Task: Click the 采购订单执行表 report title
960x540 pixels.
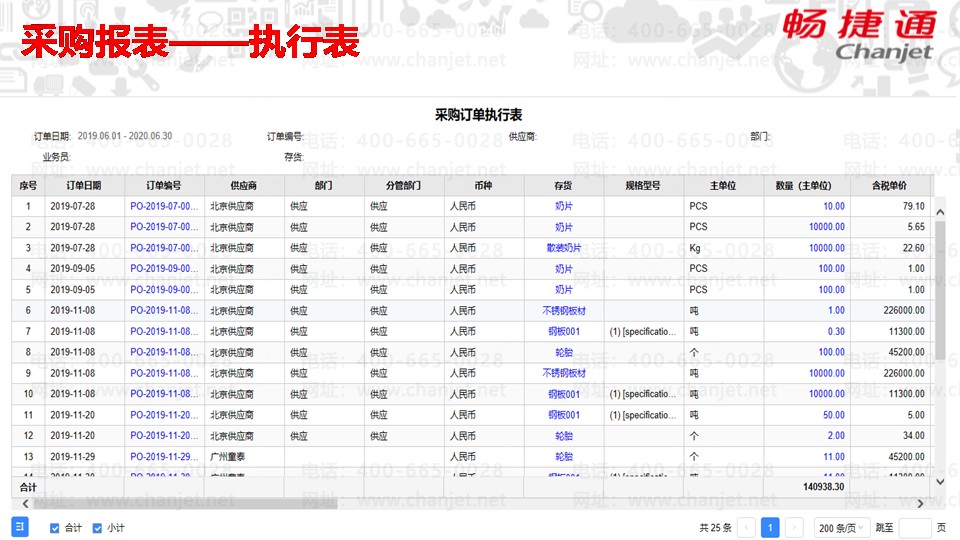Action: pos(478,114)
